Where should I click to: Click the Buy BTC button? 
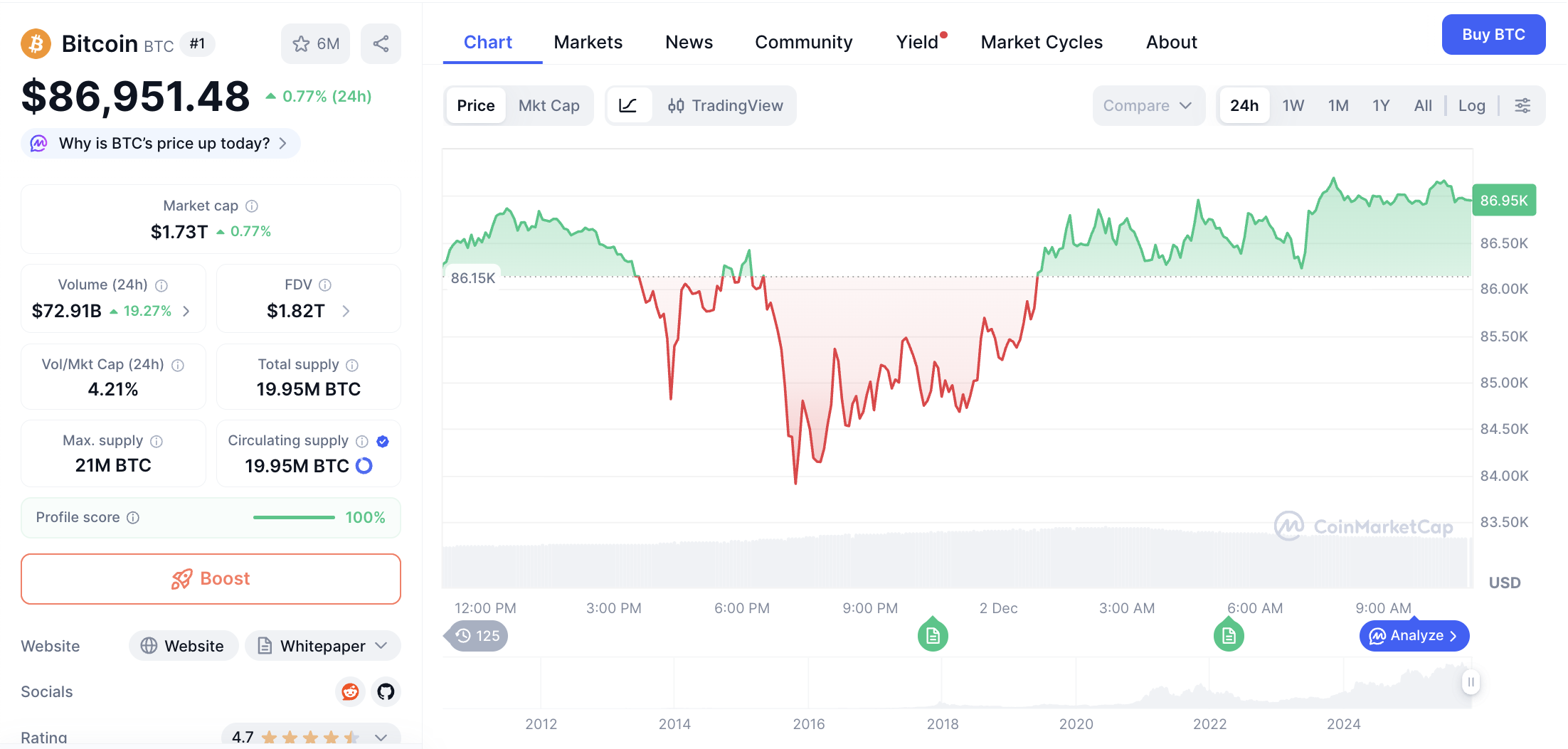pos(1493,35)
